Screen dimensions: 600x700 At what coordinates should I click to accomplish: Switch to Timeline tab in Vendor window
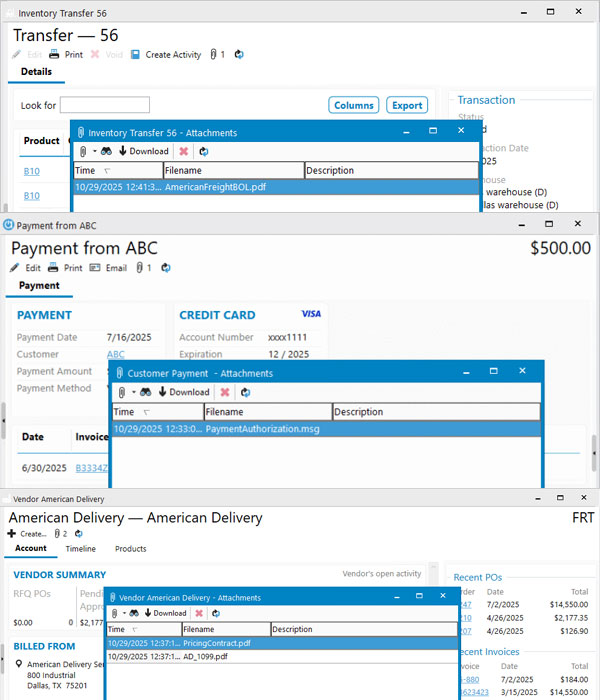[x=81, y=549]
